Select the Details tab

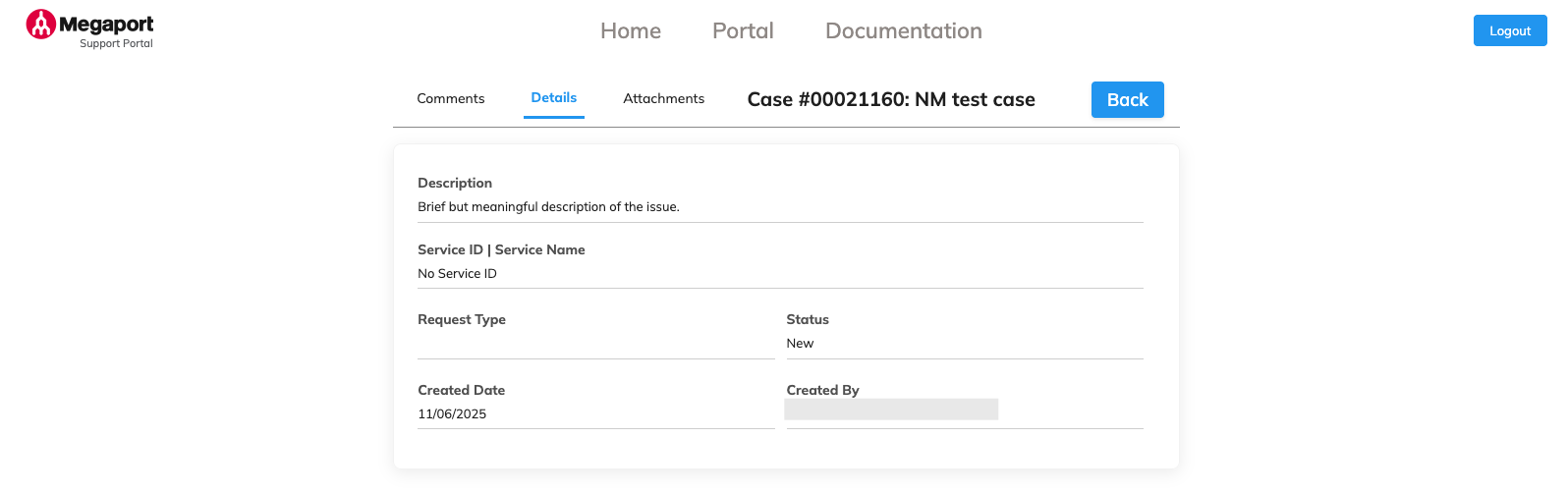tap(553, 98)
